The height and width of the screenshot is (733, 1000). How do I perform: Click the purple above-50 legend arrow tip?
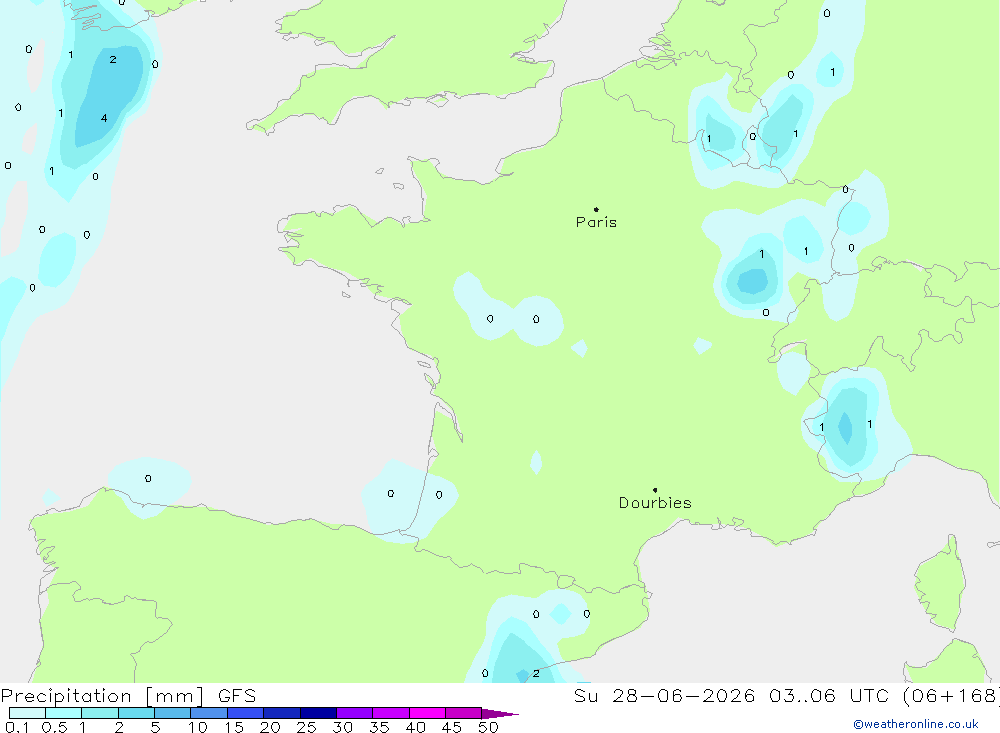point(499,714)
